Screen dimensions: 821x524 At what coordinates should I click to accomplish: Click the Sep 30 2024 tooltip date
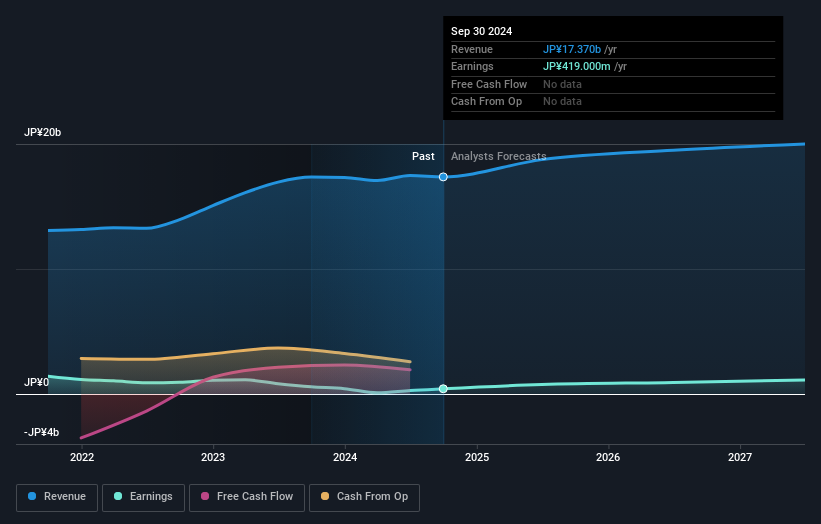click(482, 31)
